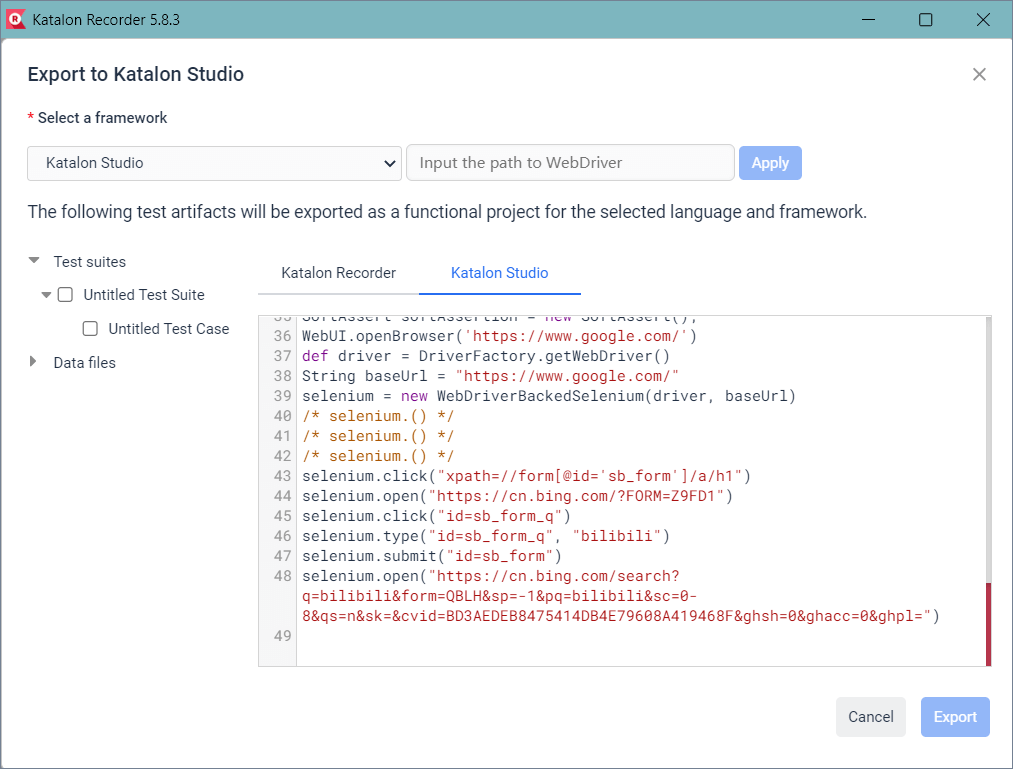Close the Katalon Recorder window
This screenshot has height=769, width=1013.
(983, 19)
